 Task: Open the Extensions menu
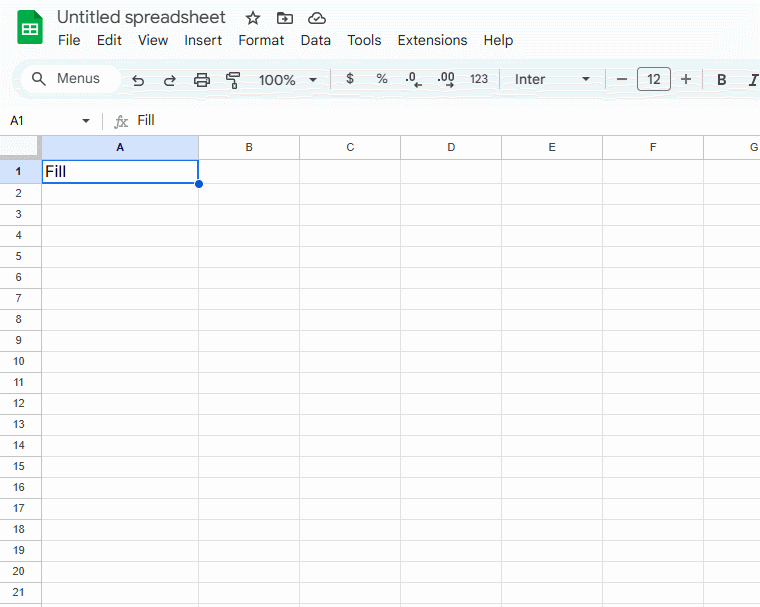click(x=432, y=40)
